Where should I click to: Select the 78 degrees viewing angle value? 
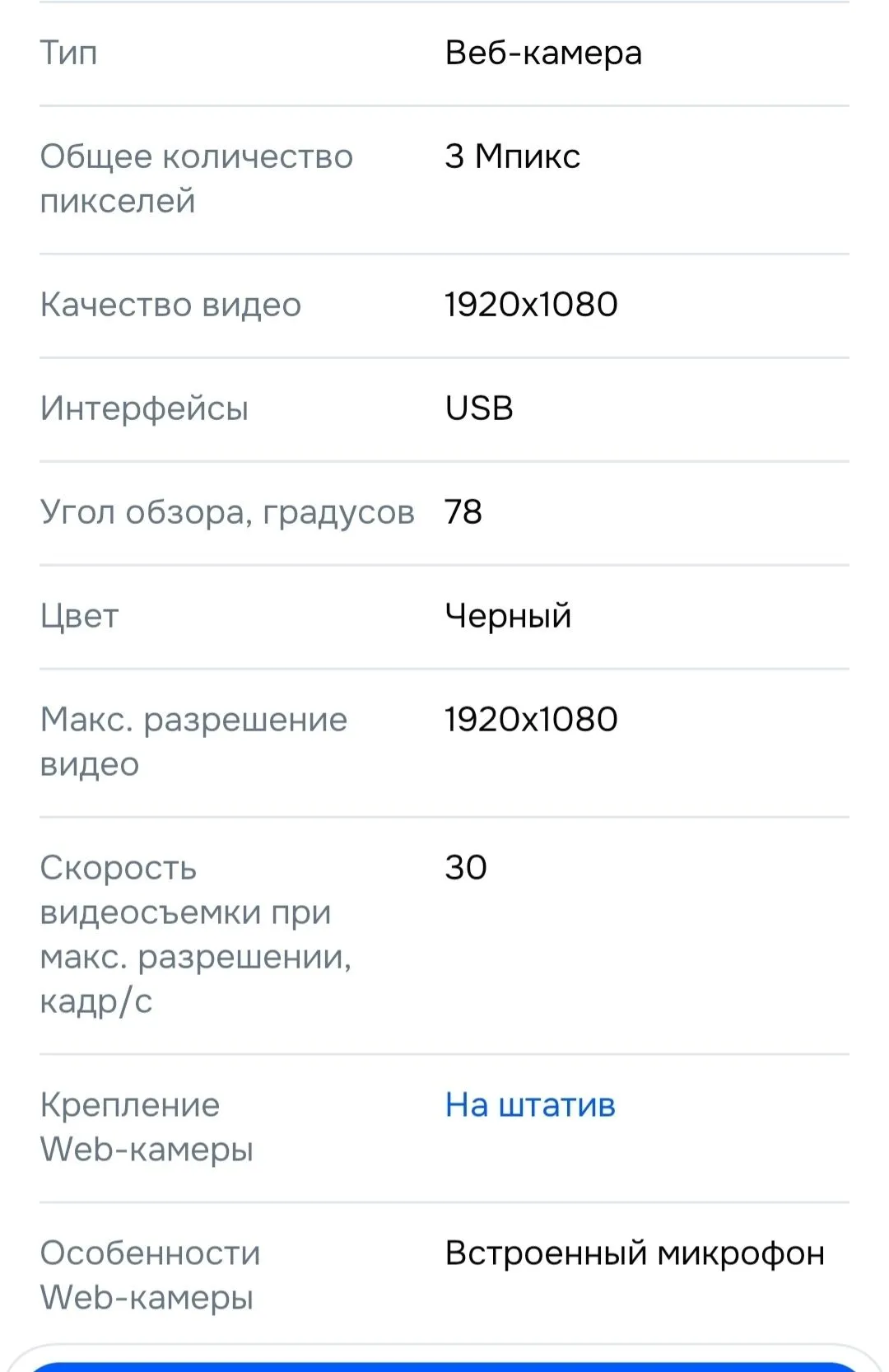coord(463,512)
